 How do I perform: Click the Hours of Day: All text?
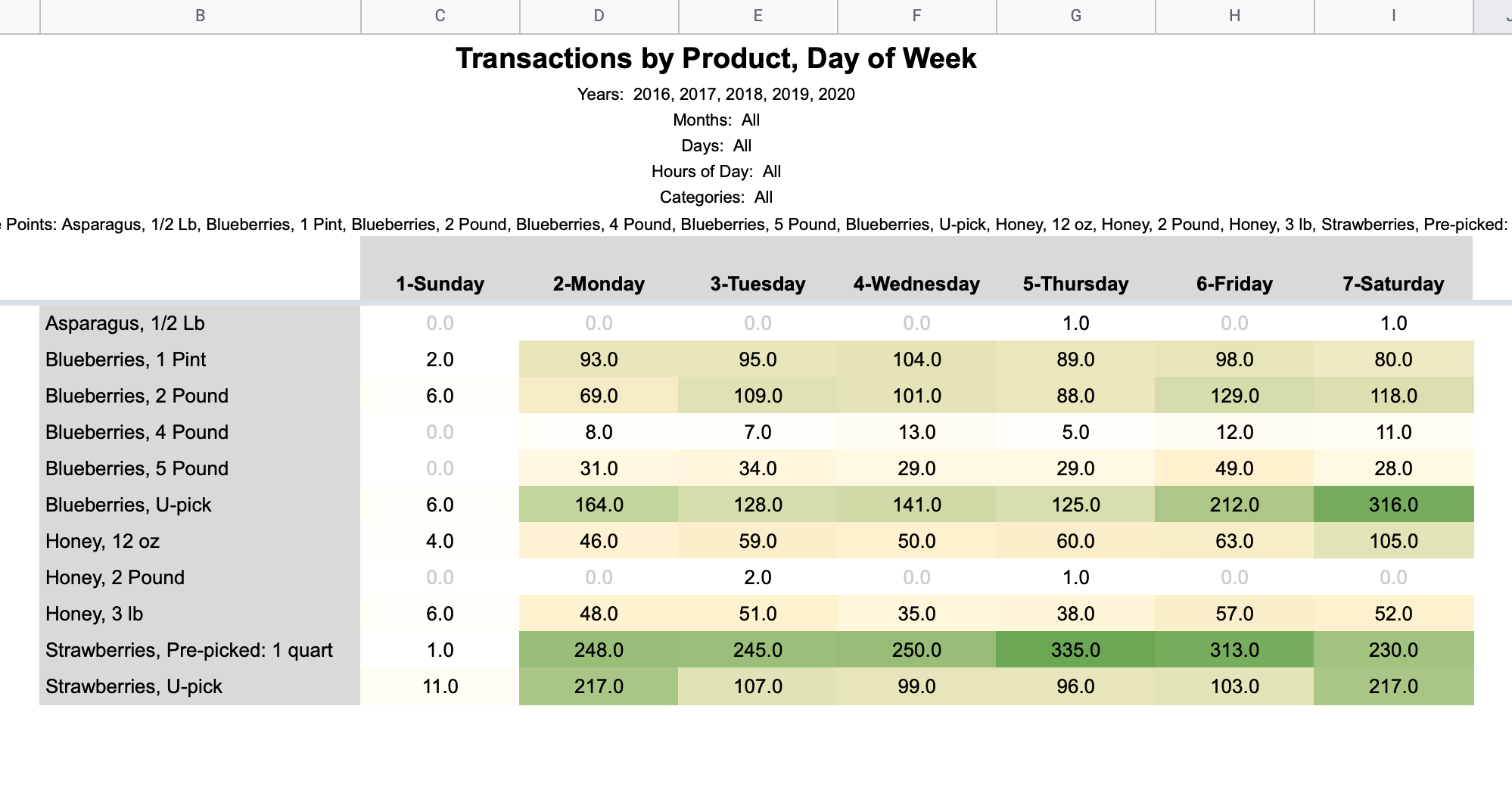tap(716, 172)
